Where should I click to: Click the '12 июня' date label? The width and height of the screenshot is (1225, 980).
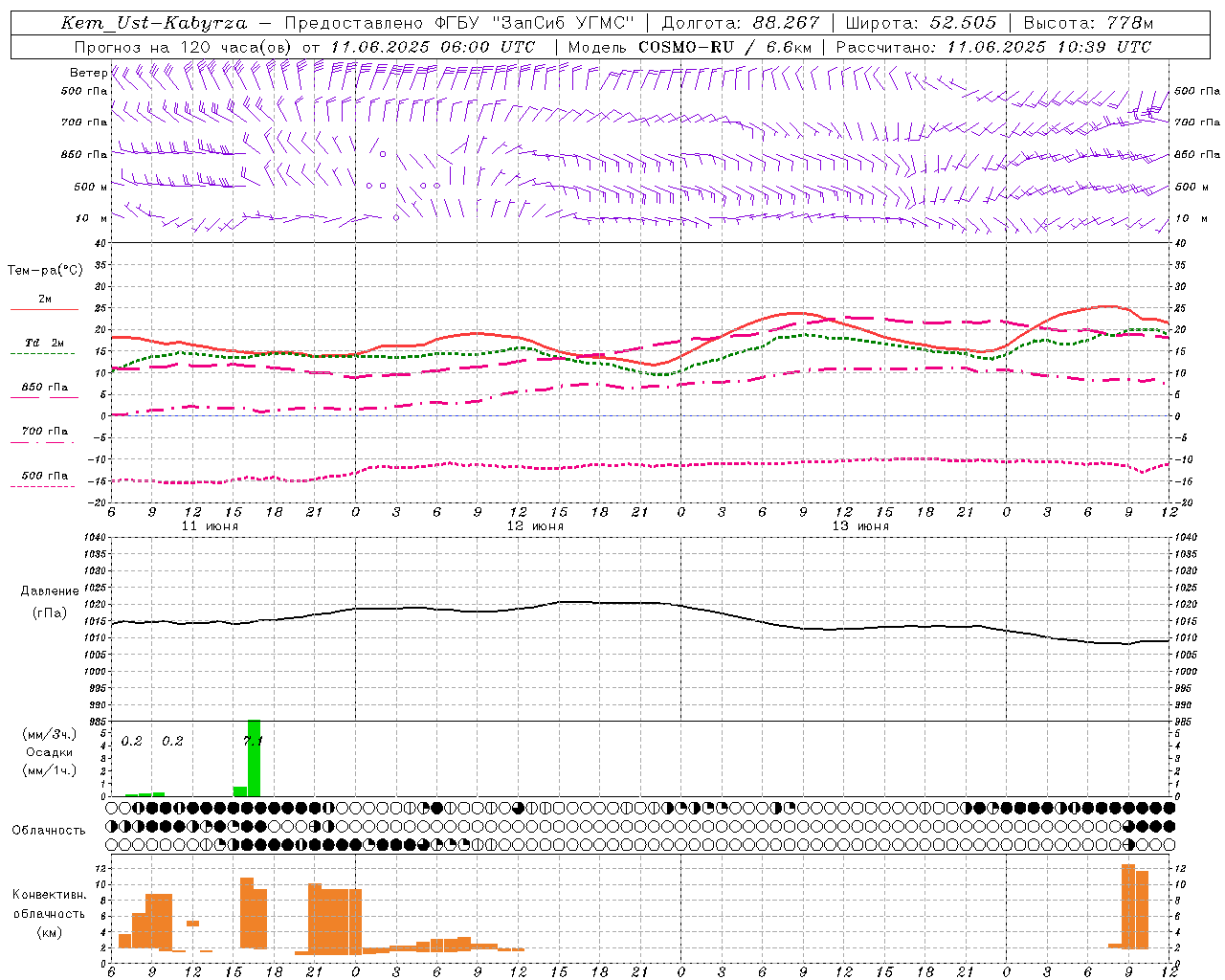(x=535, y=526)
